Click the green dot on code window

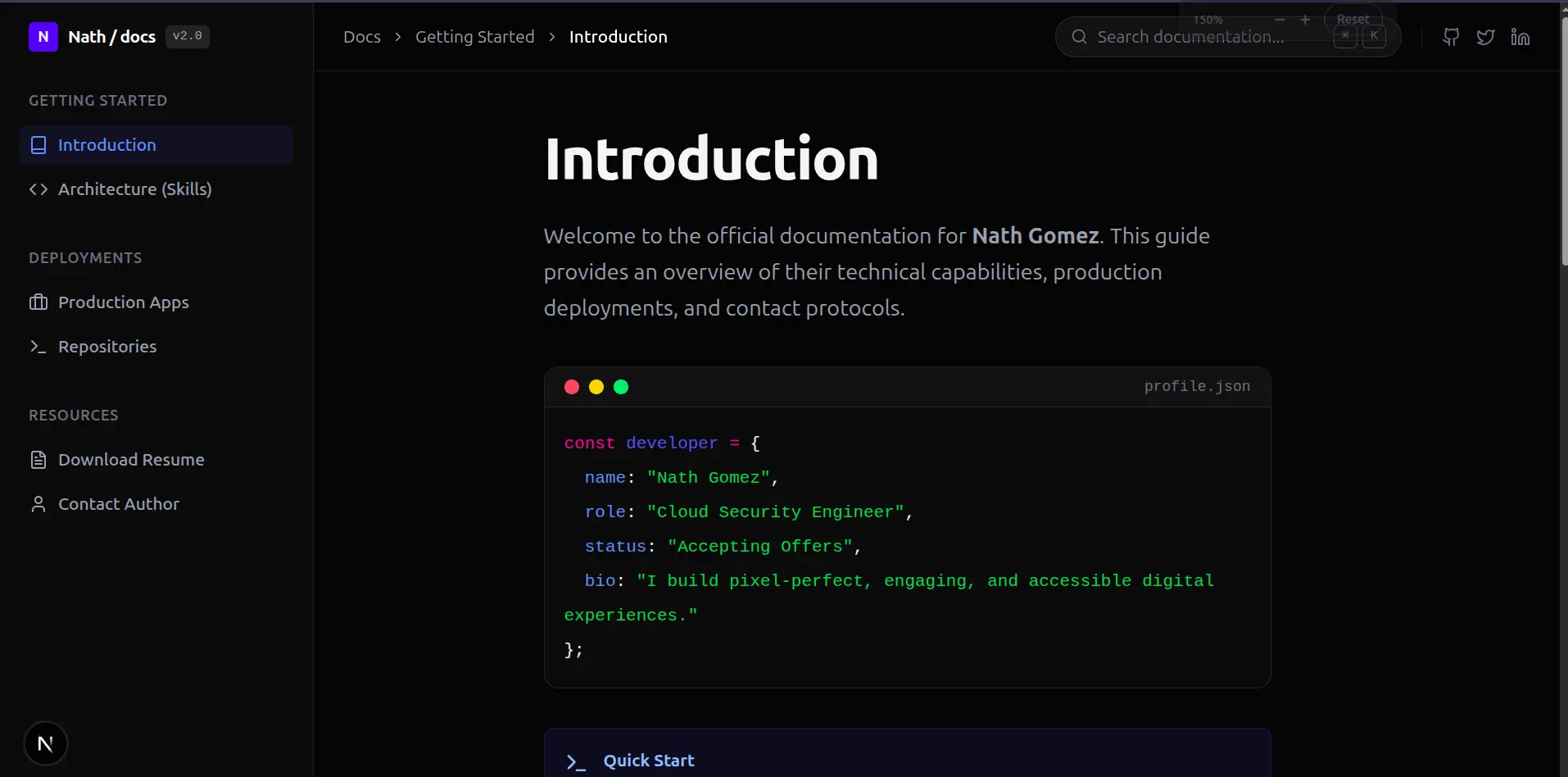[x=621, y=387]
